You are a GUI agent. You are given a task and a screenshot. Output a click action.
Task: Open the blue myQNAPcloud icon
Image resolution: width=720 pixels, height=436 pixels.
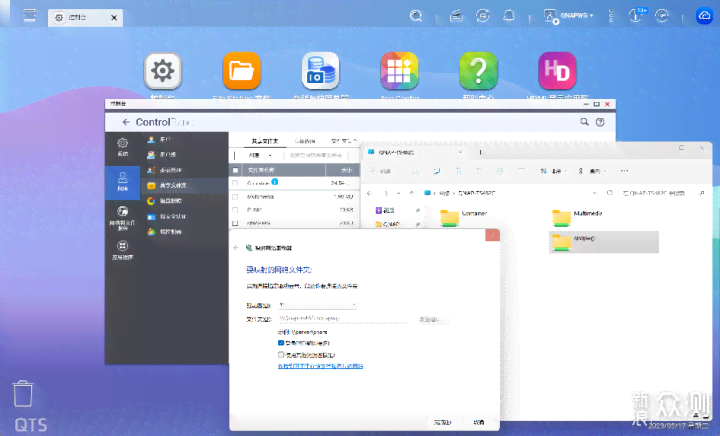704,16
